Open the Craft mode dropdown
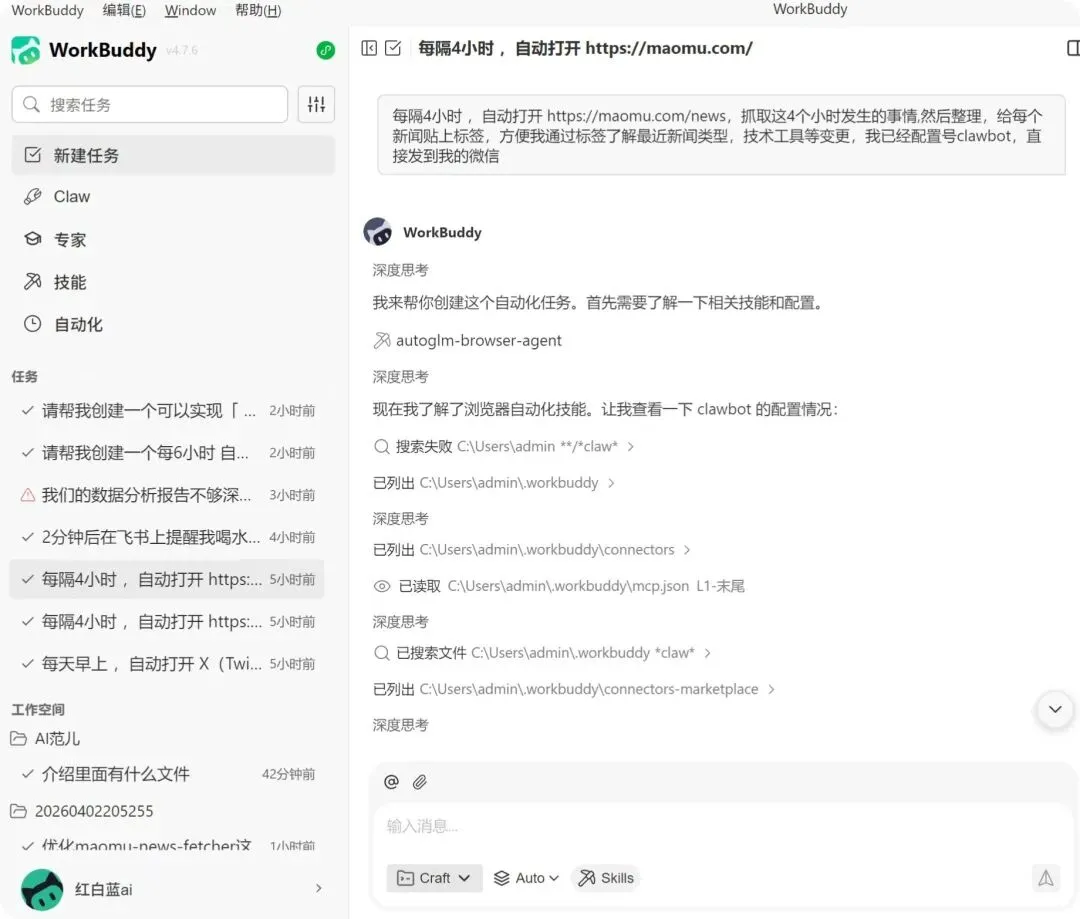 pos(435,878)
